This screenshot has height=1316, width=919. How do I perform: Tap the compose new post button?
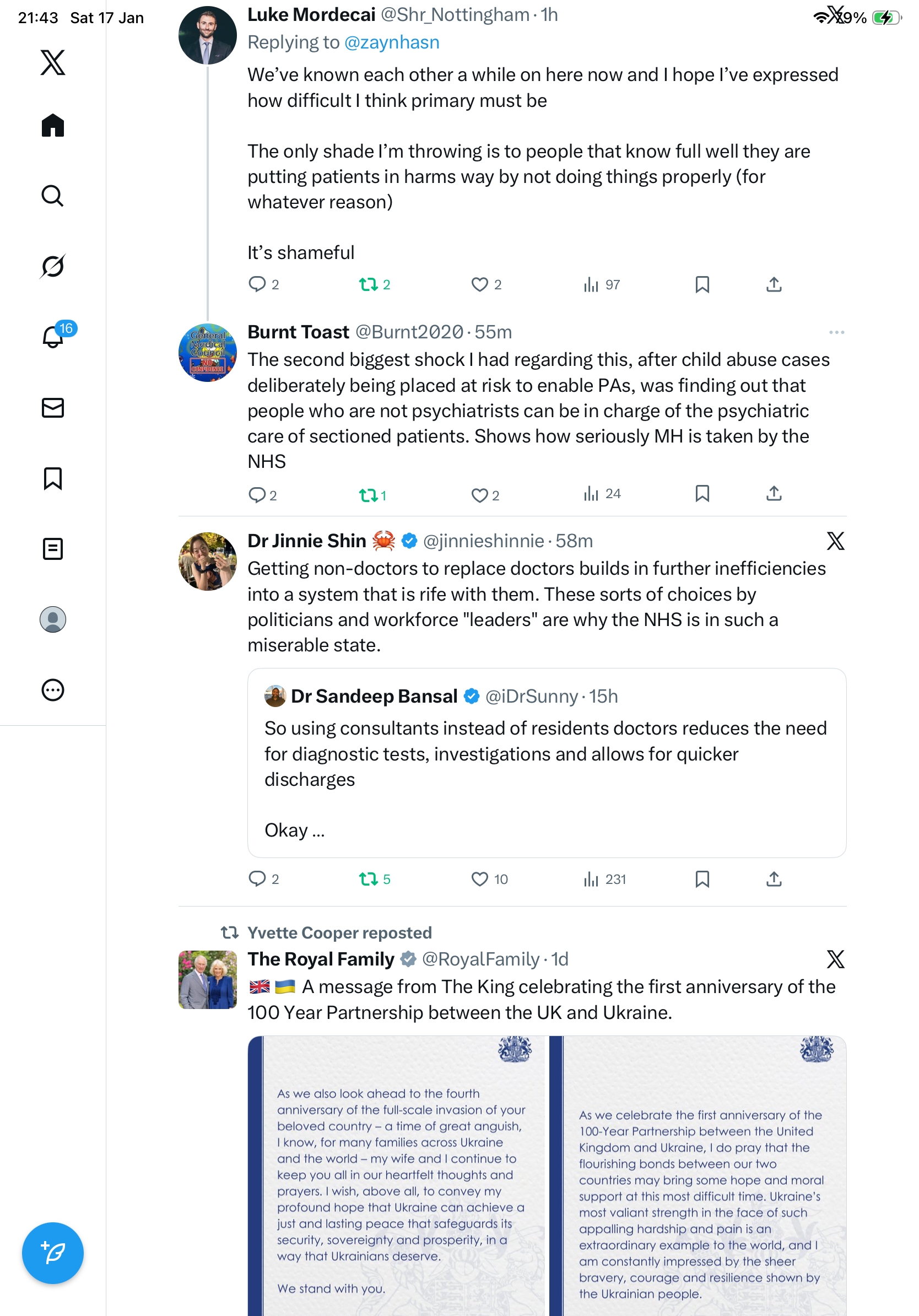click(53, 1253)
